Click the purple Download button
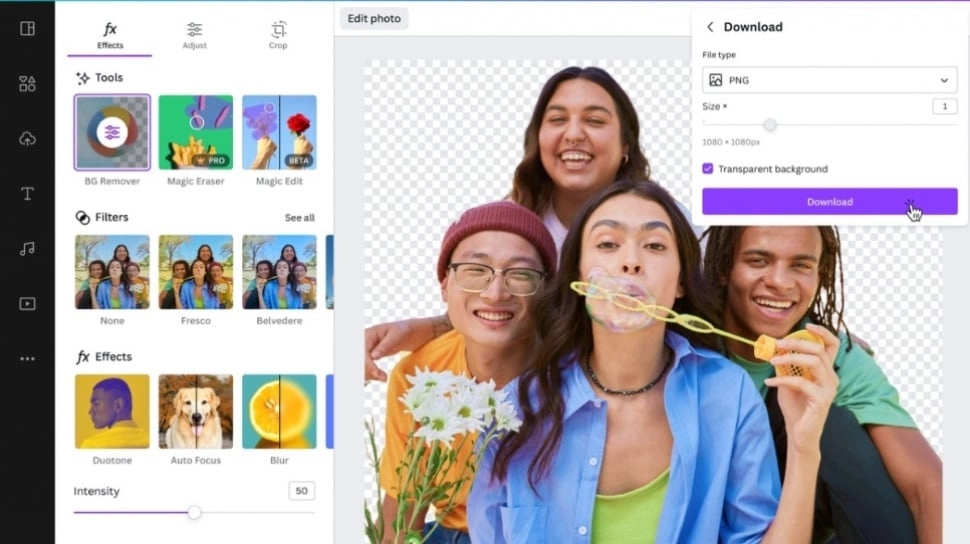Image resolution: width=970 pixels, height=544 pixels. 830,202
